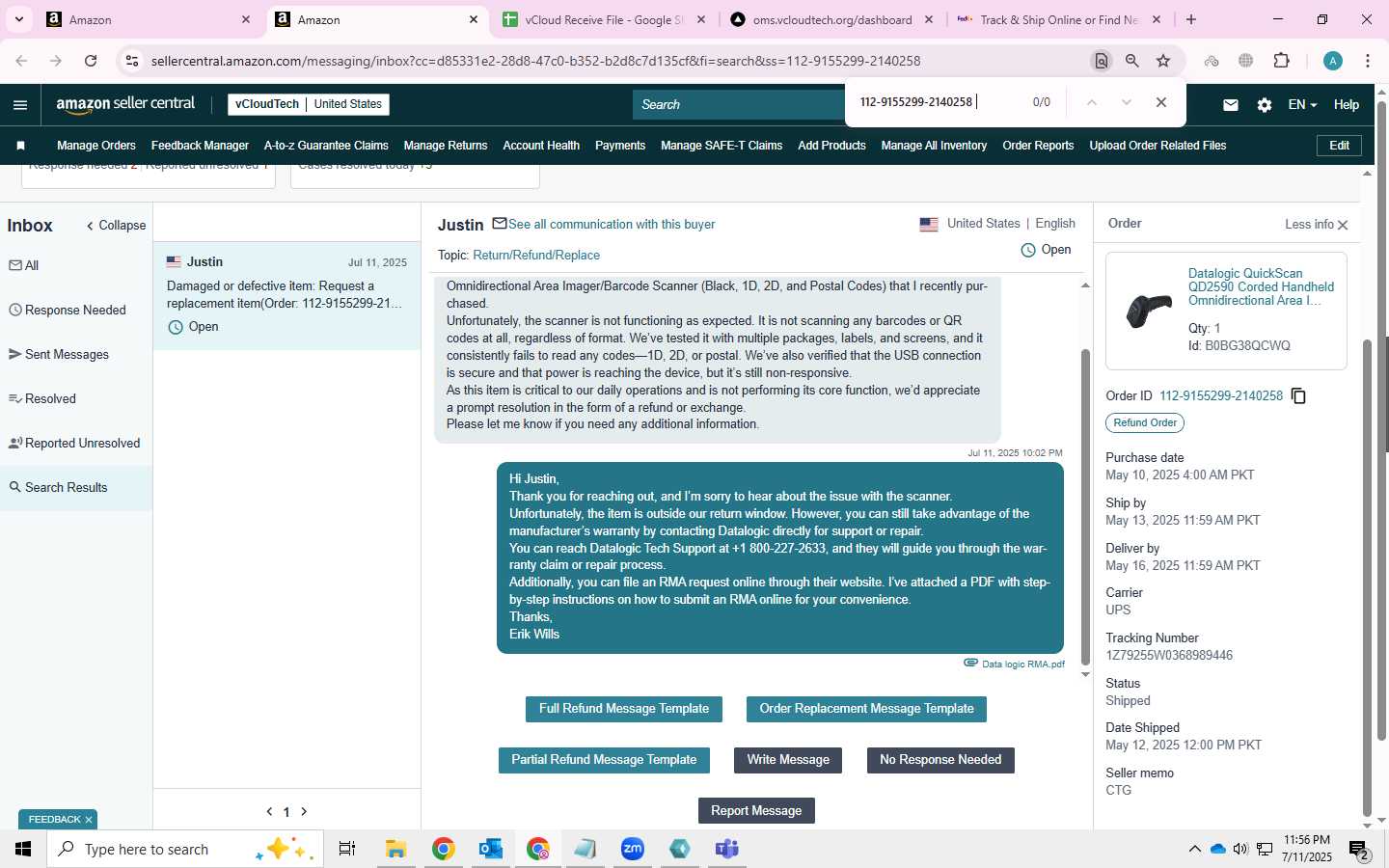Image resolution: width=1389 pixels, height=868 pixels.
Task: Click the Windows Start button
Action: 23,849
